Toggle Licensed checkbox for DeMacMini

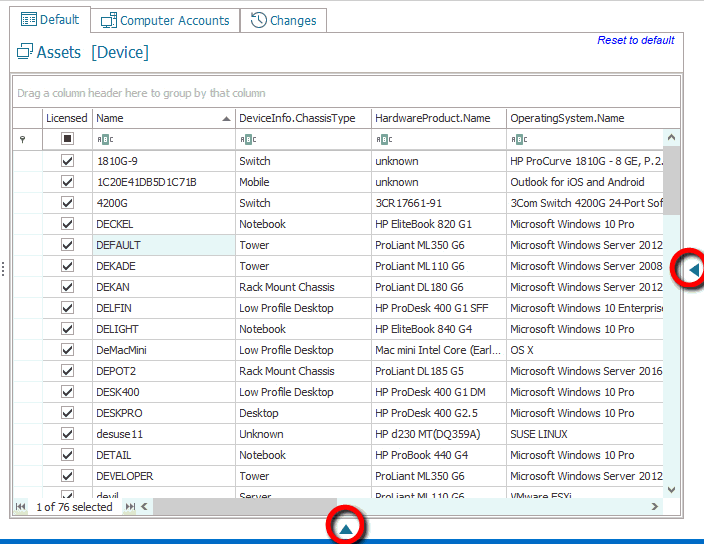pyautogui.click(x=67, y=350)
